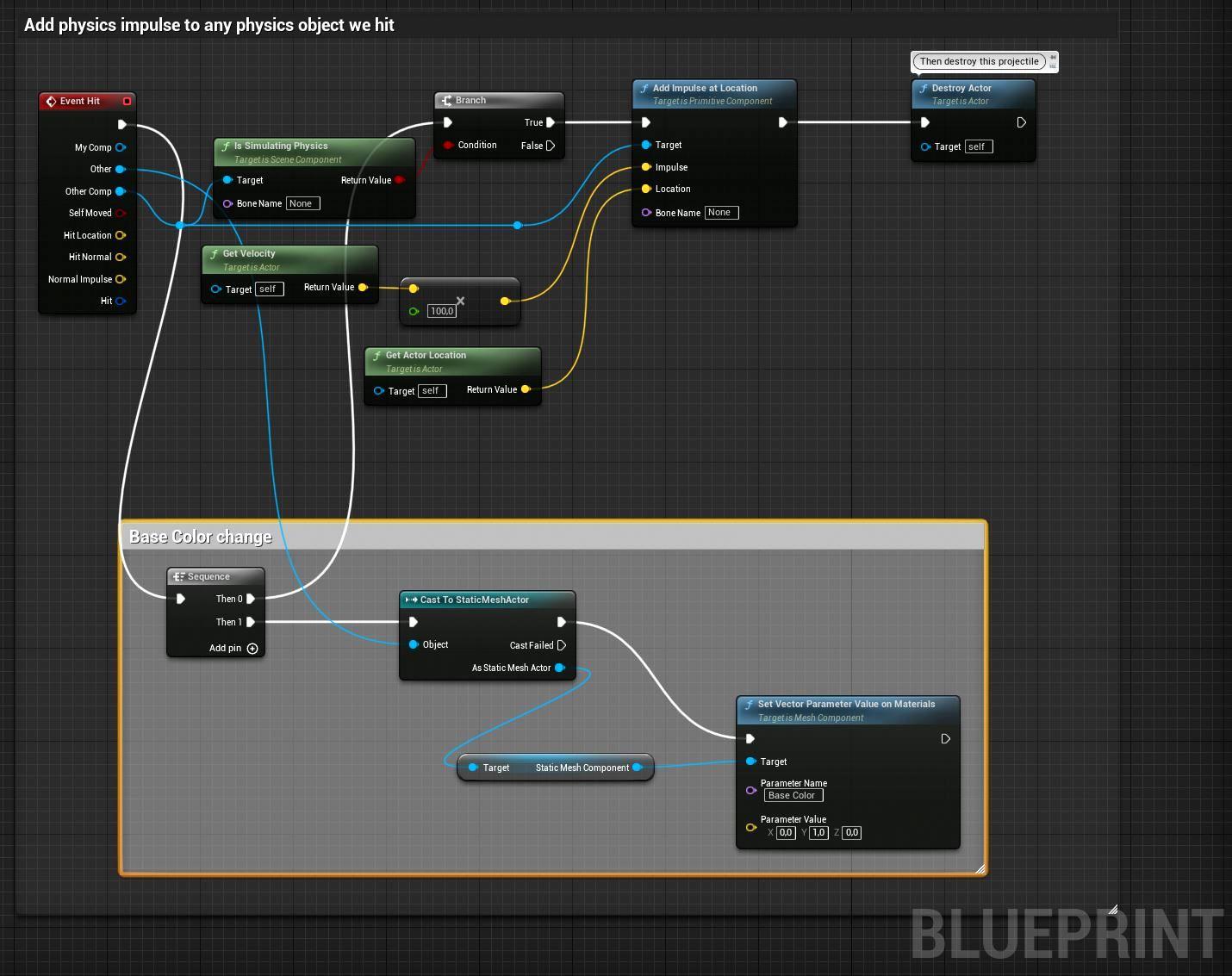Click the Self Moved boolean pin
1232x976 pixels.
tap(121, 213)
